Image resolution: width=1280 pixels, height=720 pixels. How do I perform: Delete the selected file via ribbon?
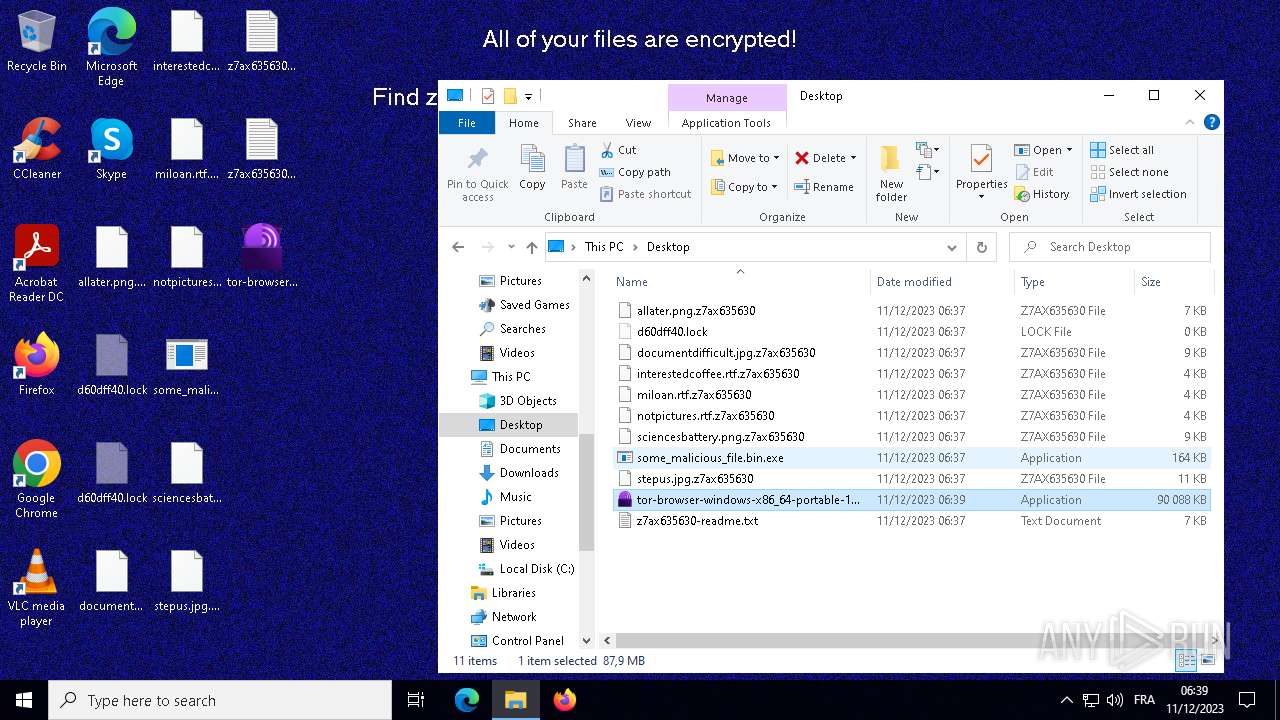pos(826,158)
